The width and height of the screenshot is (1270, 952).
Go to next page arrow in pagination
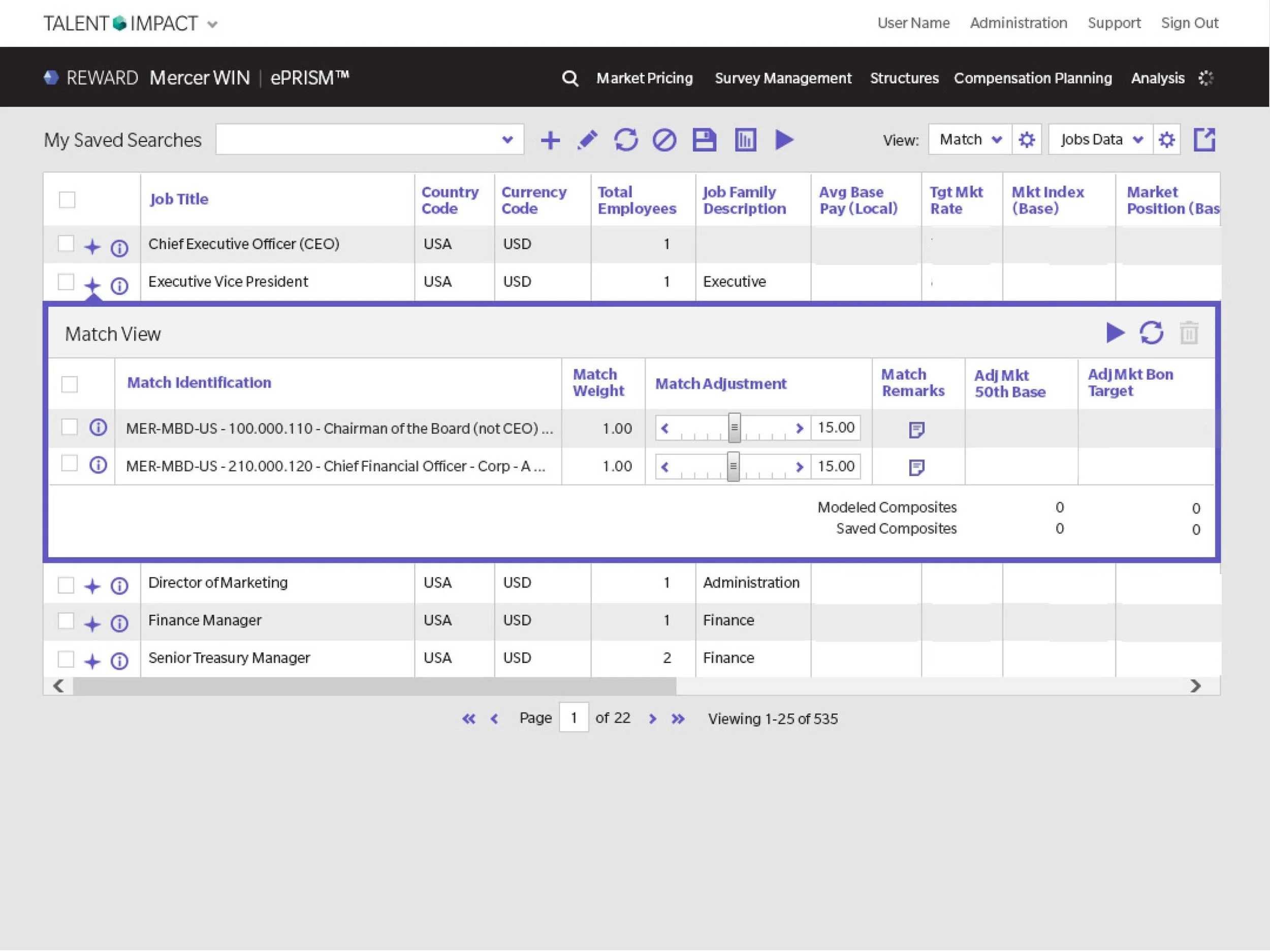point(652,718)
